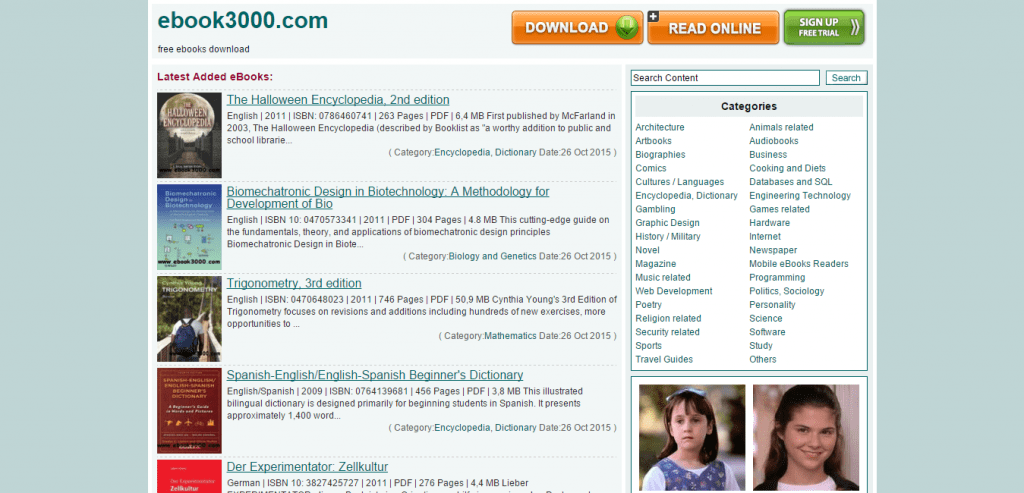Select the Comics category
This screenshot has height=493, width=1024.
tap(650, 168)
